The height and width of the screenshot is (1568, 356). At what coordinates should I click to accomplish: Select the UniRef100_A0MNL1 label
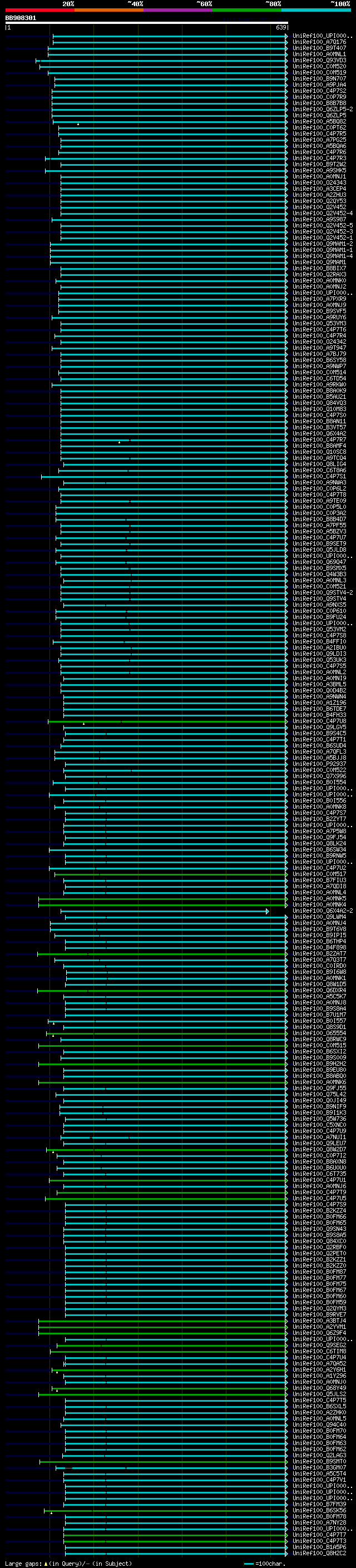click(x=319, y=54)
